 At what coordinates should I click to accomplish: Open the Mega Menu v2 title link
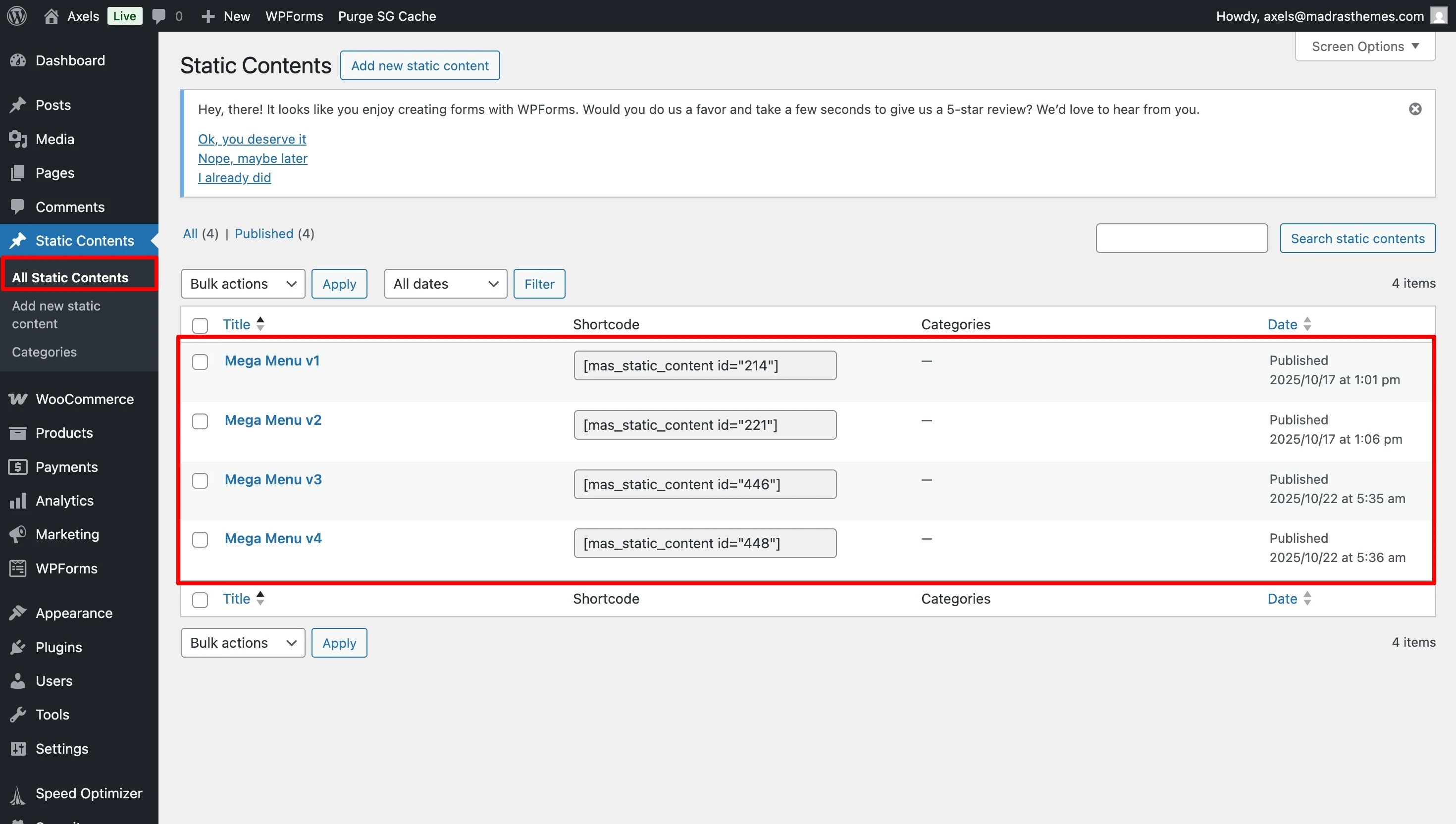pos(273,420)
